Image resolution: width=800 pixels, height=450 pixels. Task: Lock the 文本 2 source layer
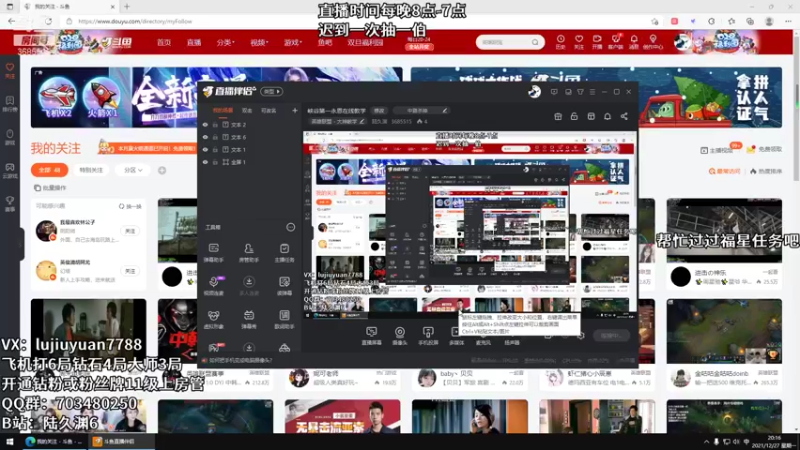click(215, 124)
